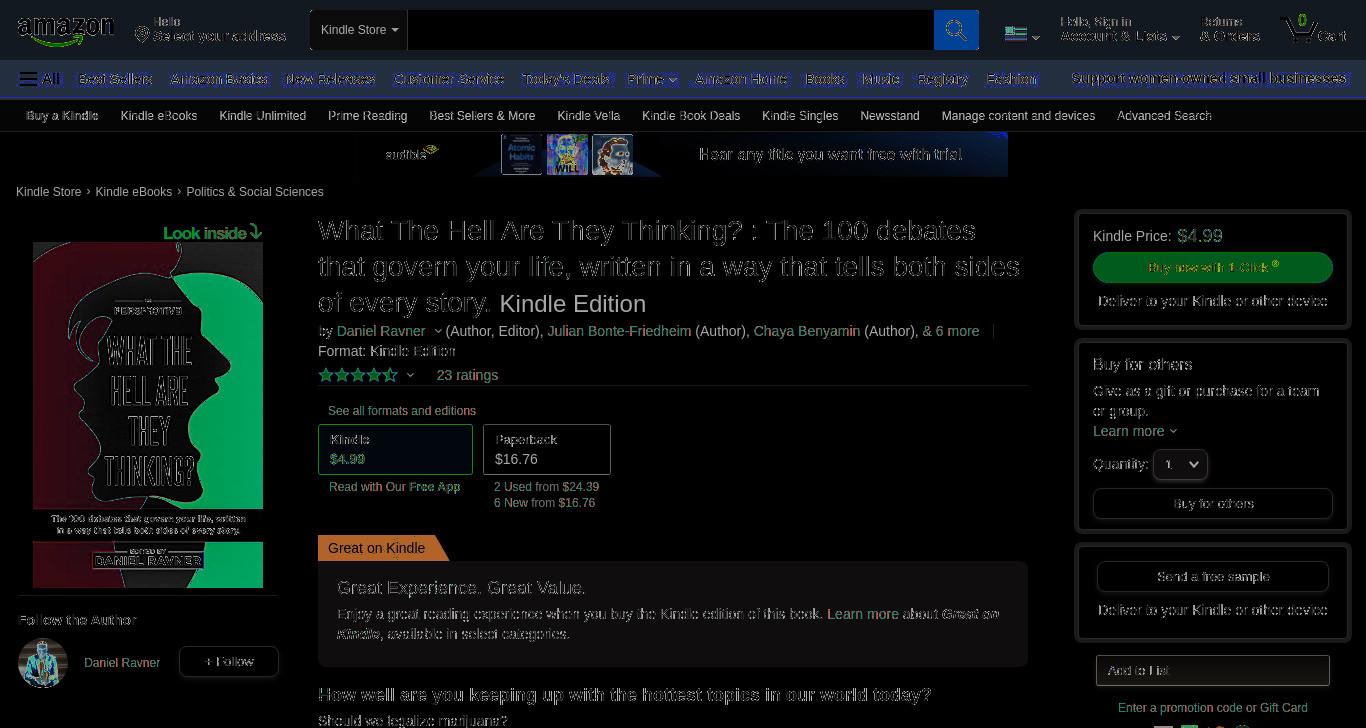Open Amazon Basics nav item
The height and width of the screenshot is (728, 1366).
coord(219,79)
